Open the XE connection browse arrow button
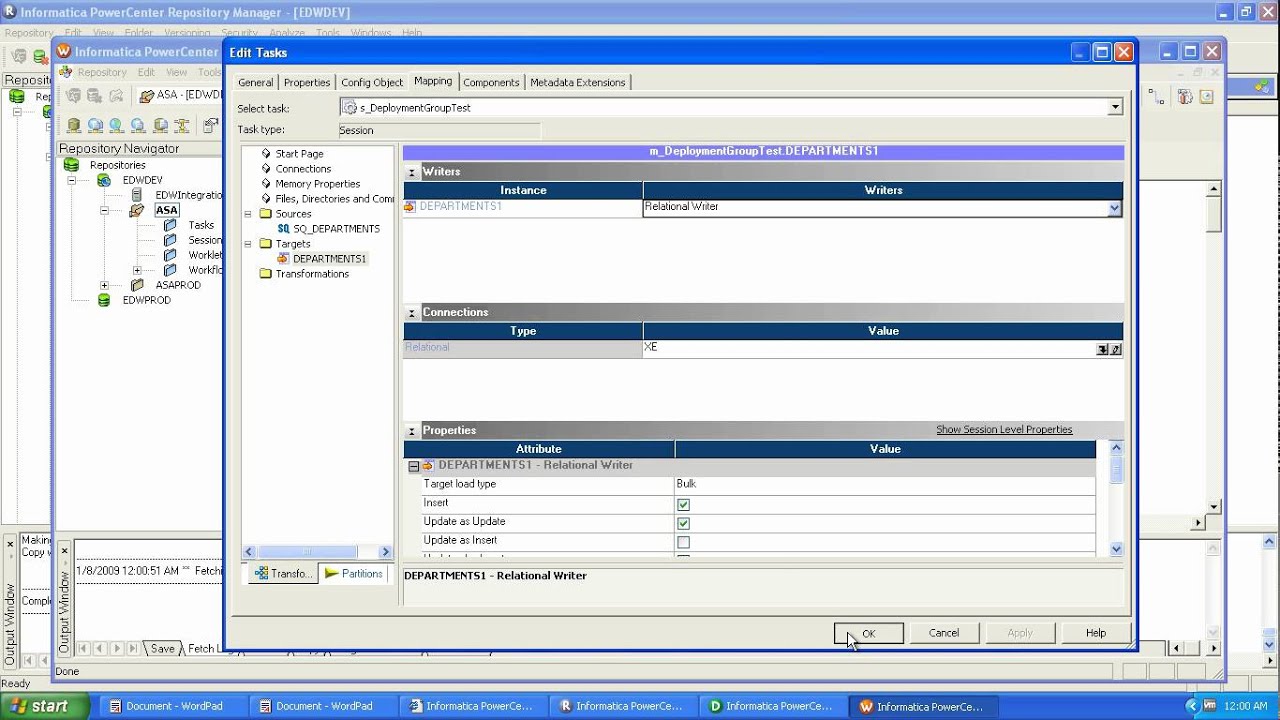 [x=1102, y=349]
